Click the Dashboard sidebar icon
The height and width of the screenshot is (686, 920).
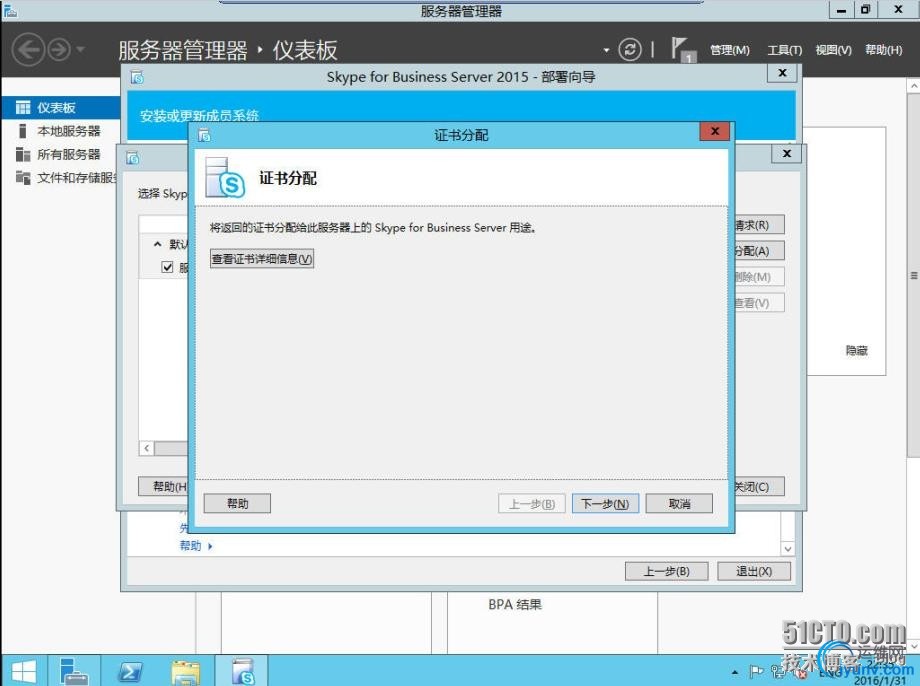[x=23, y=107]
